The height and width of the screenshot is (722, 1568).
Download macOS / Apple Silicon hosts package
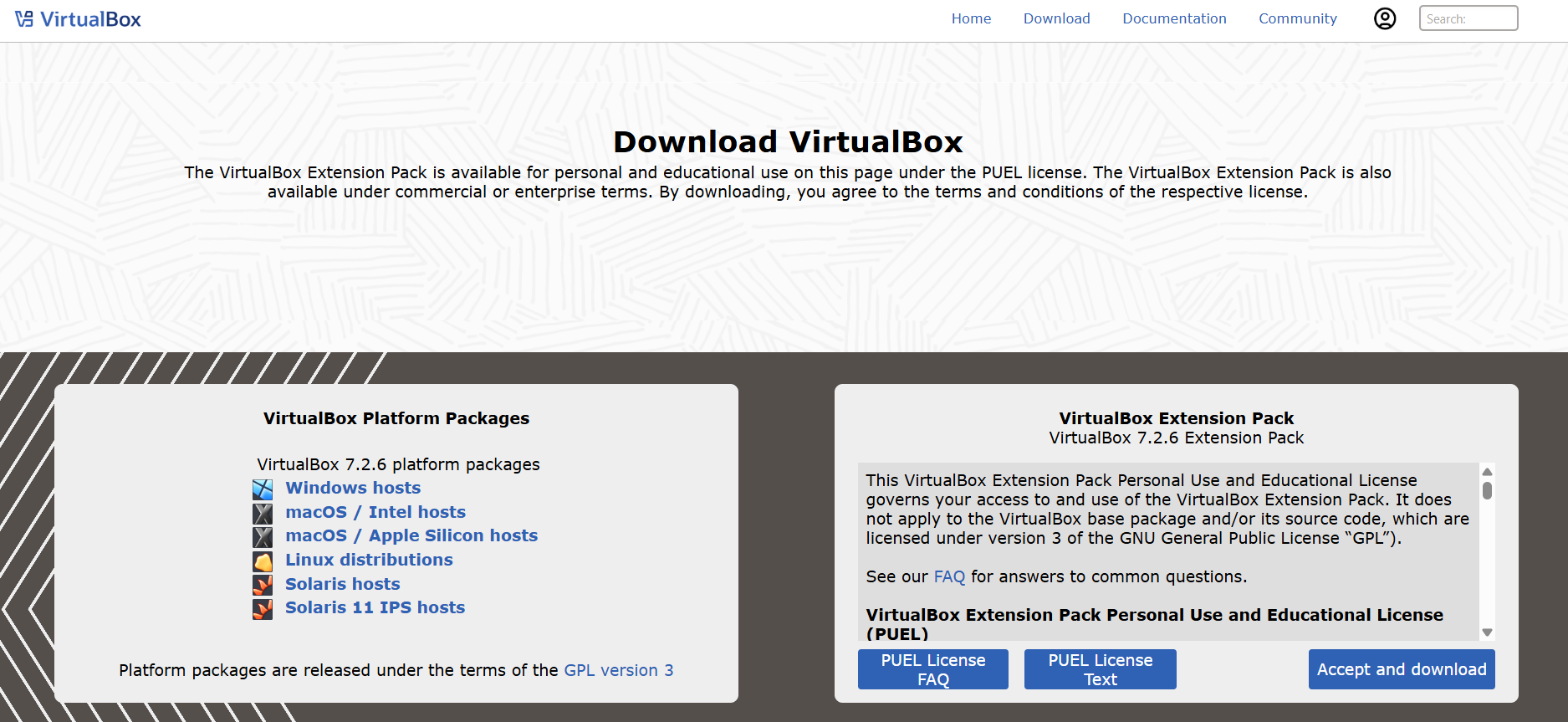pos(411,535)
